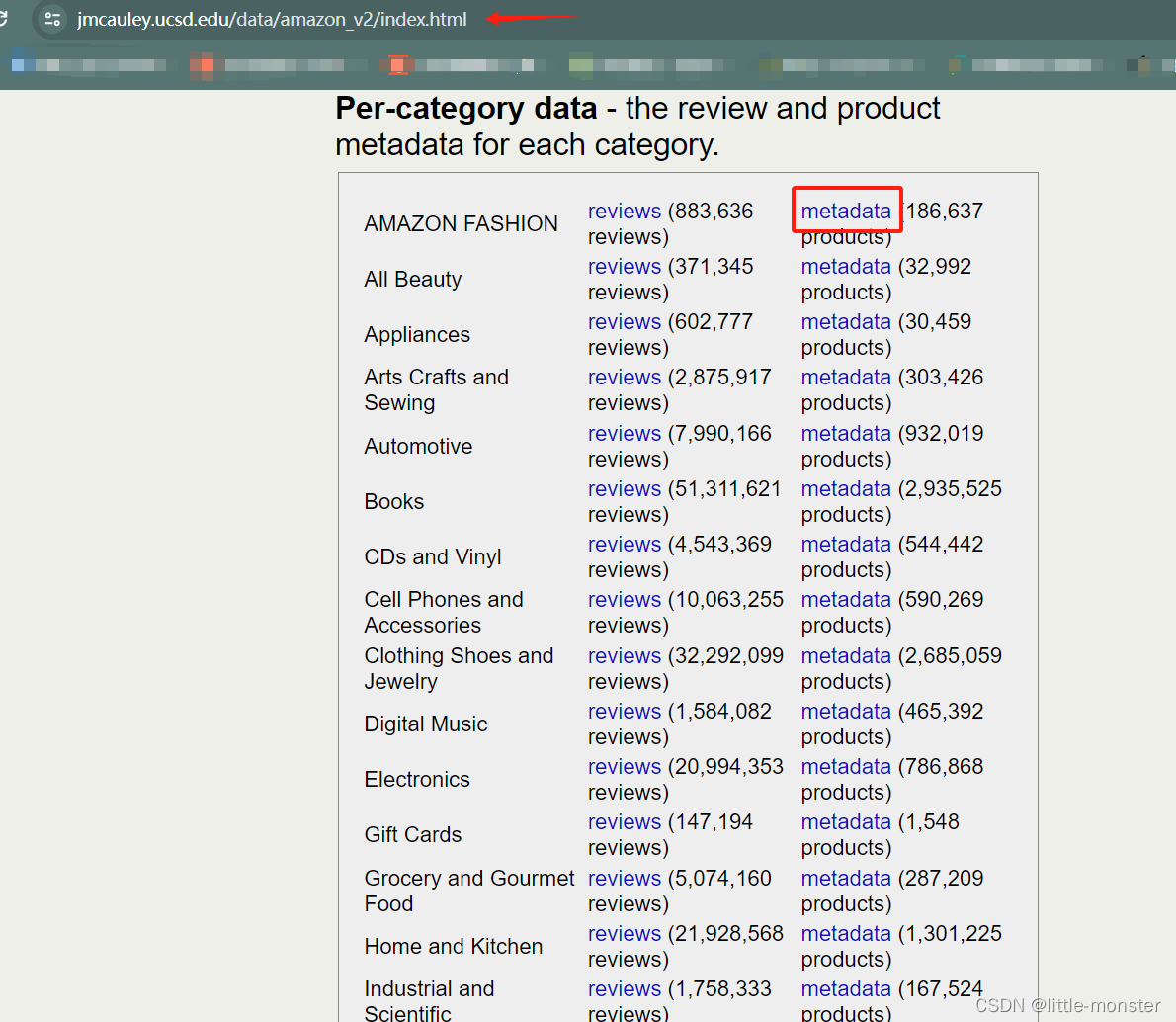The image size is (1176, 1022).
Task: Click the '(1,548' Gift Cards product count
Action: tap(928, 821)
